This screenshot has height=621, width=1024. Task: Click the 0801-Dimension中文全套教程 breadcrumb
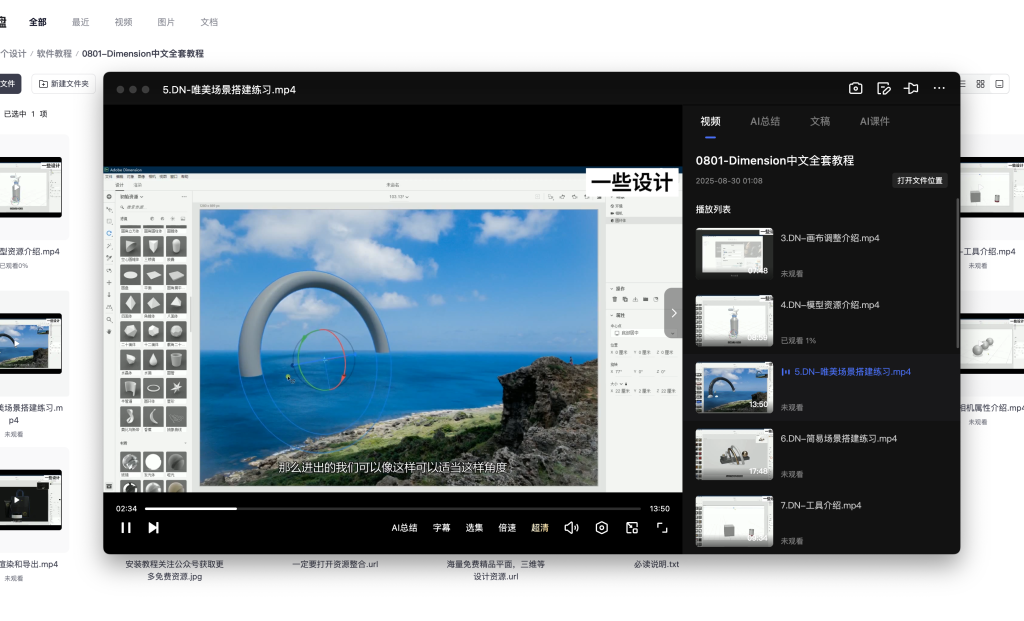coord(143,54)
